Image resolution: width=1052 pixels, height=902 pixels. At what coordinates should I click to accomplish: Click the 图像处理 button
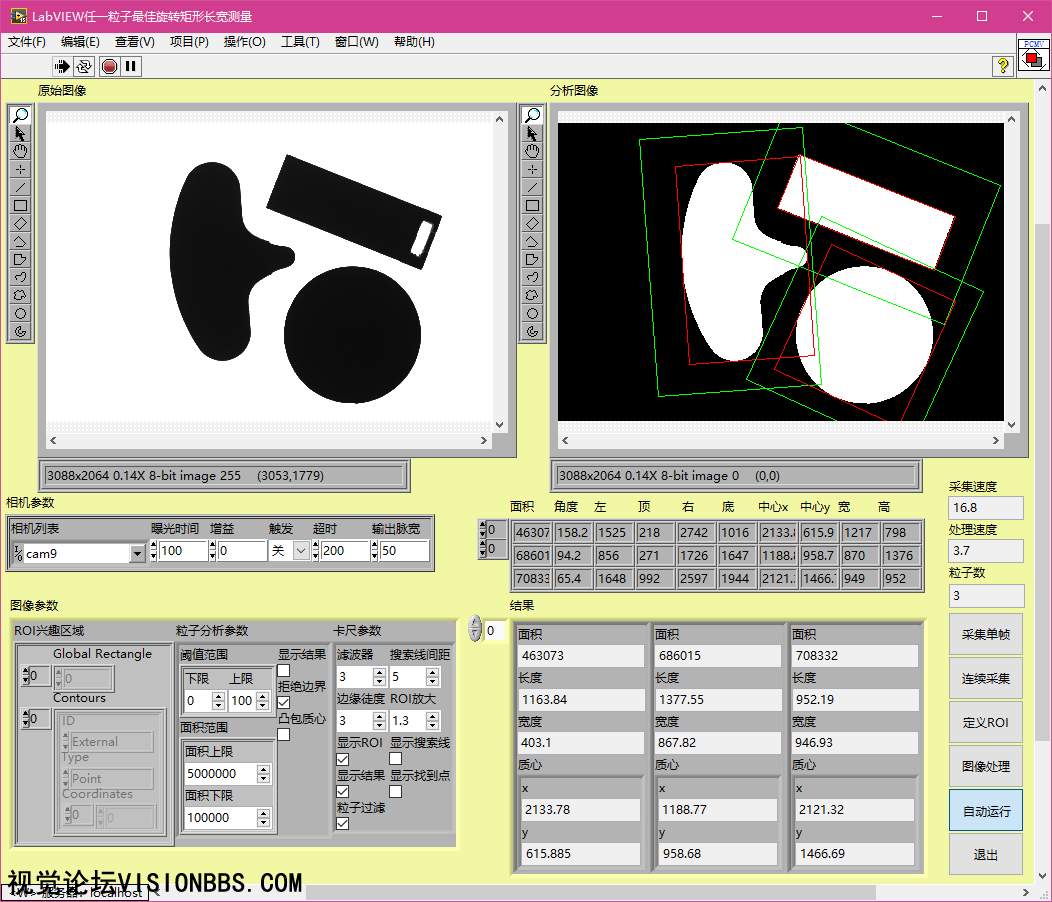pyautogui.click(x=985, y=767)
